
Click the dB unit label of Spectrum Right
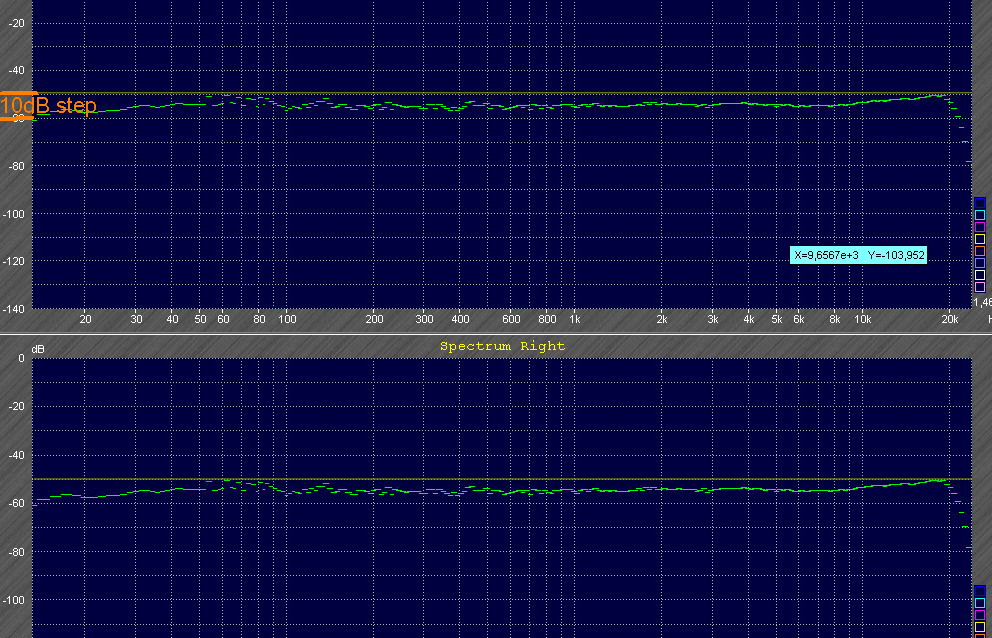coord(38,349)
